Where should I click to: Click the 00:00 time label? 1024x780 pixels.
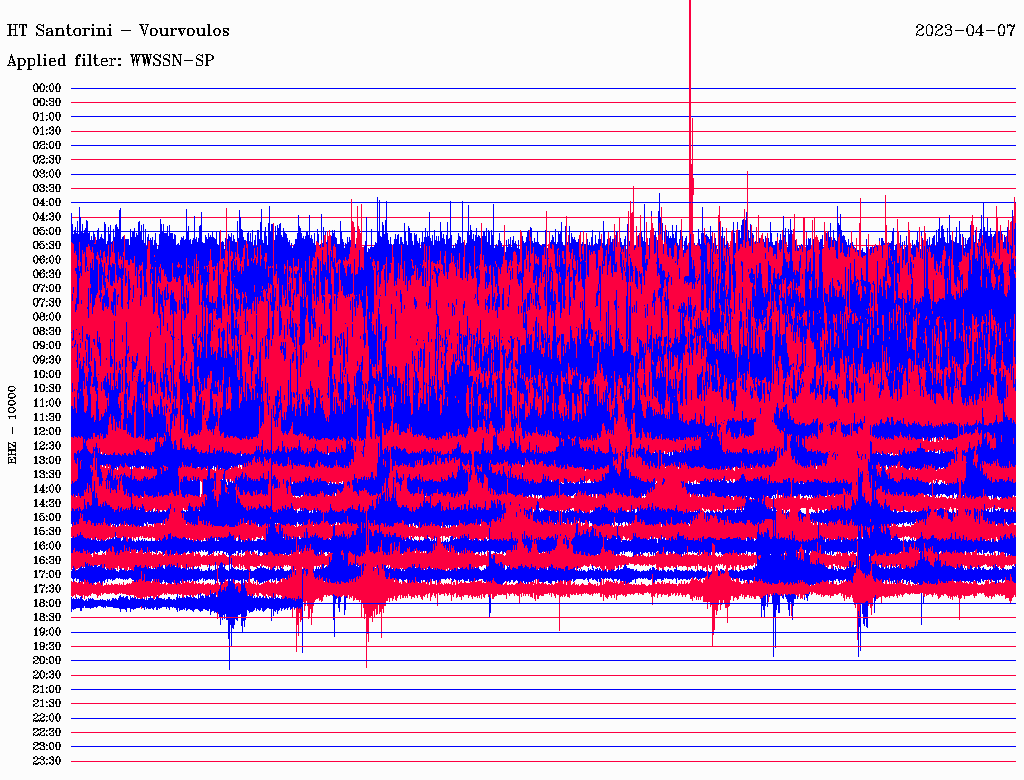coord(47,88)
